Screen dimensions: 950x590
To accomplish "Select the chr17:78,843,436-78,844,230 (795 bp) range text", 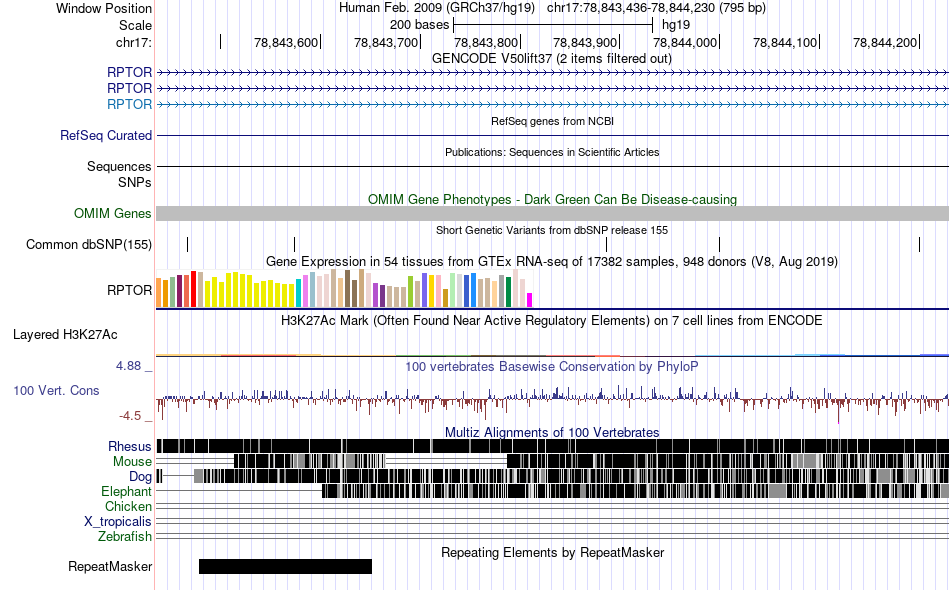I will pos(656,8).
